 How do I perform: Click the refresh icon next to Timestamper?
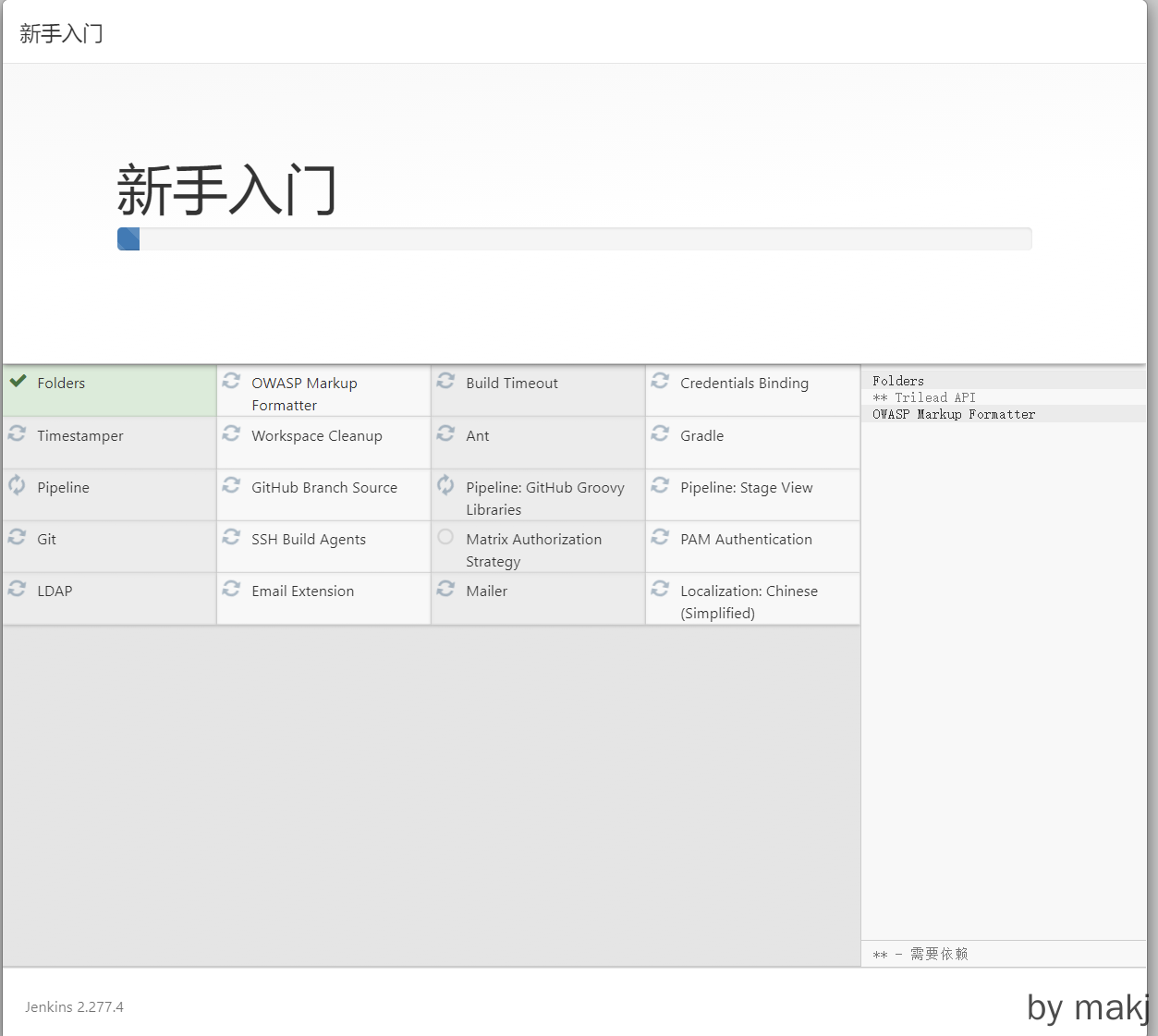coord(18,433)
